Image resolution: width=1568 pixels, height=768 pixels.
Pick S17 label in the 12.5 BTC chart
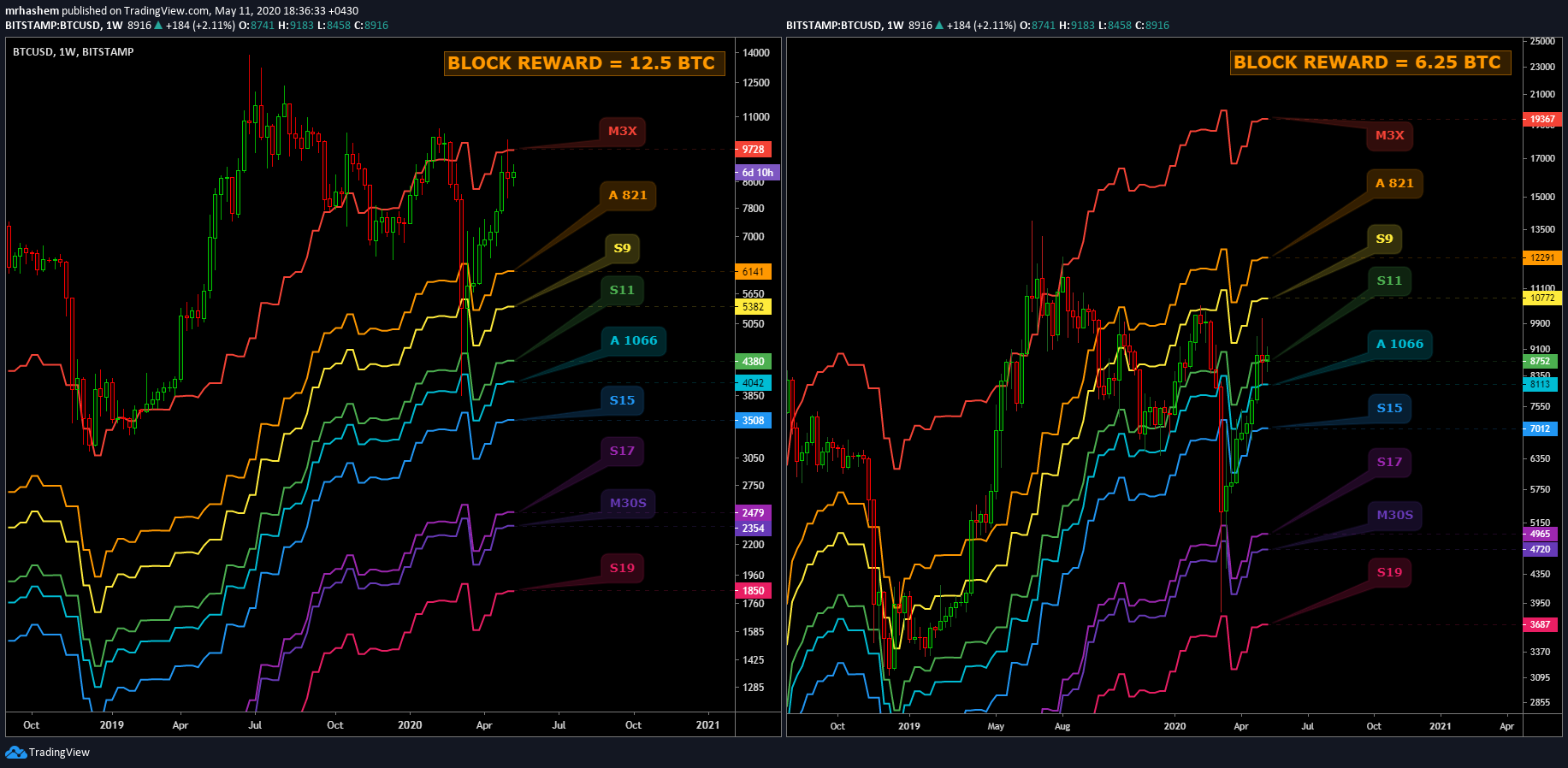[x=622, y=451]
